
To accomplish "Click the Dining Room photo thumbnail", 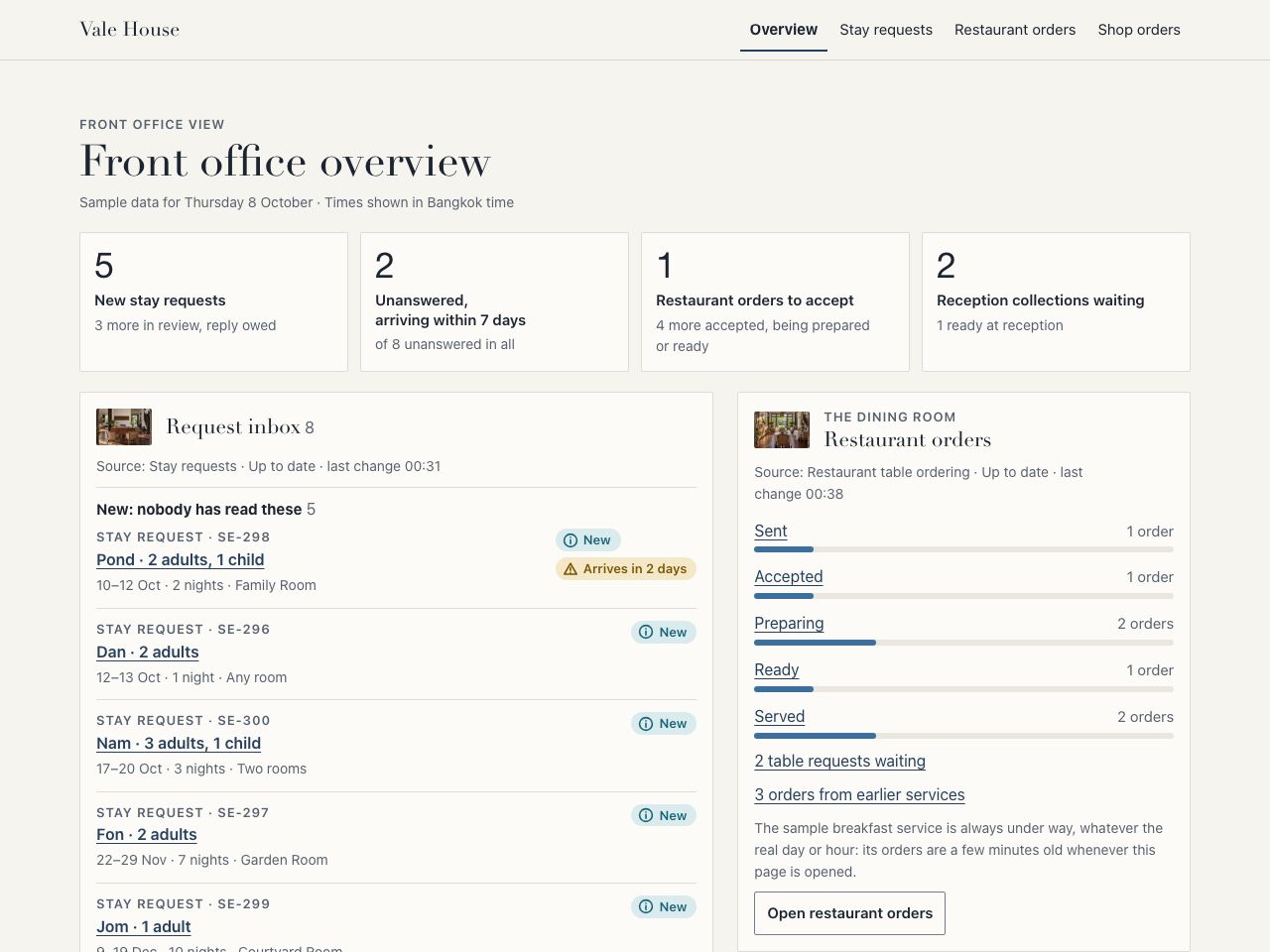I will [782, 429].
